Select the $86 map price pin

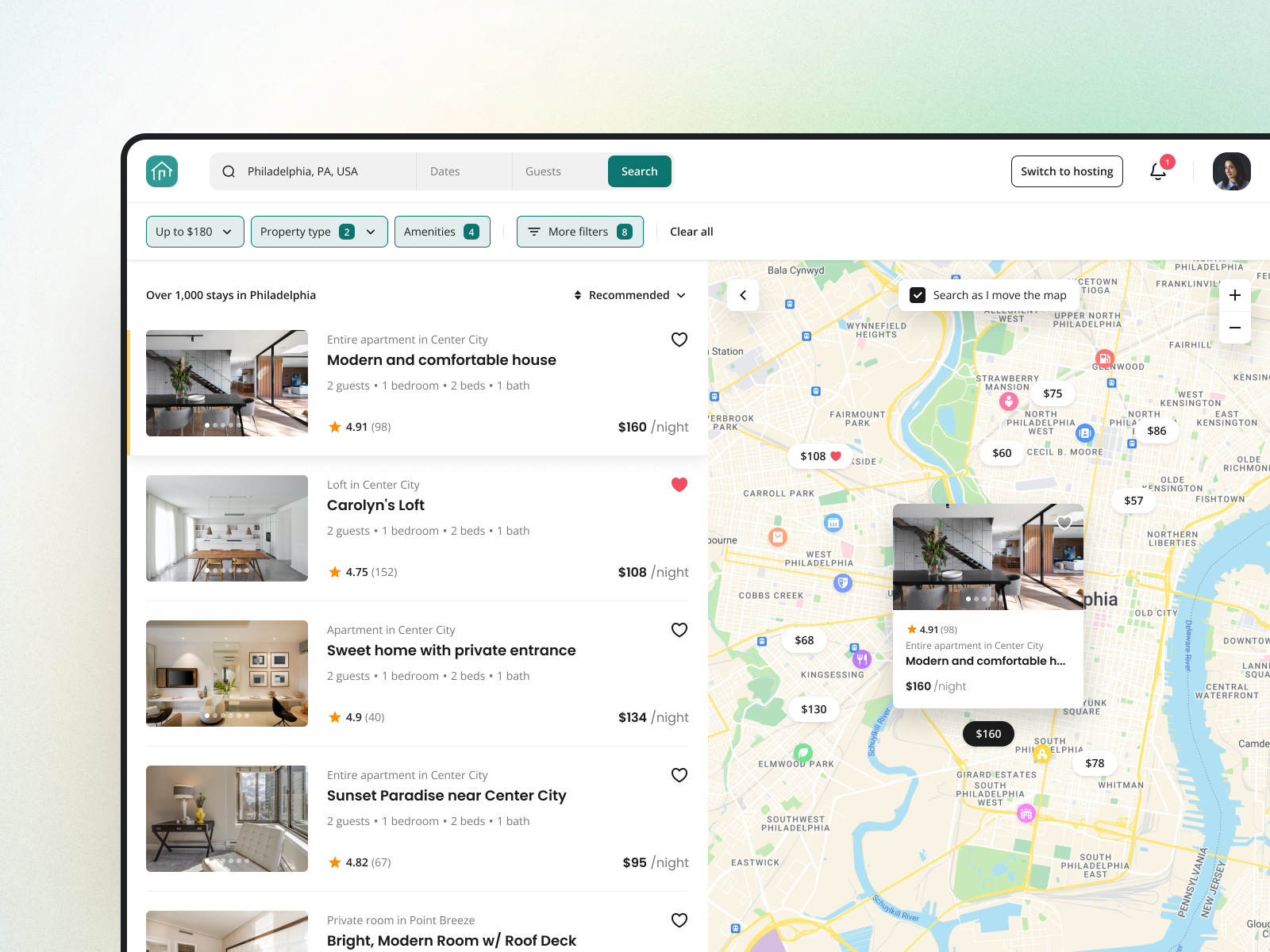point(1156,431)
